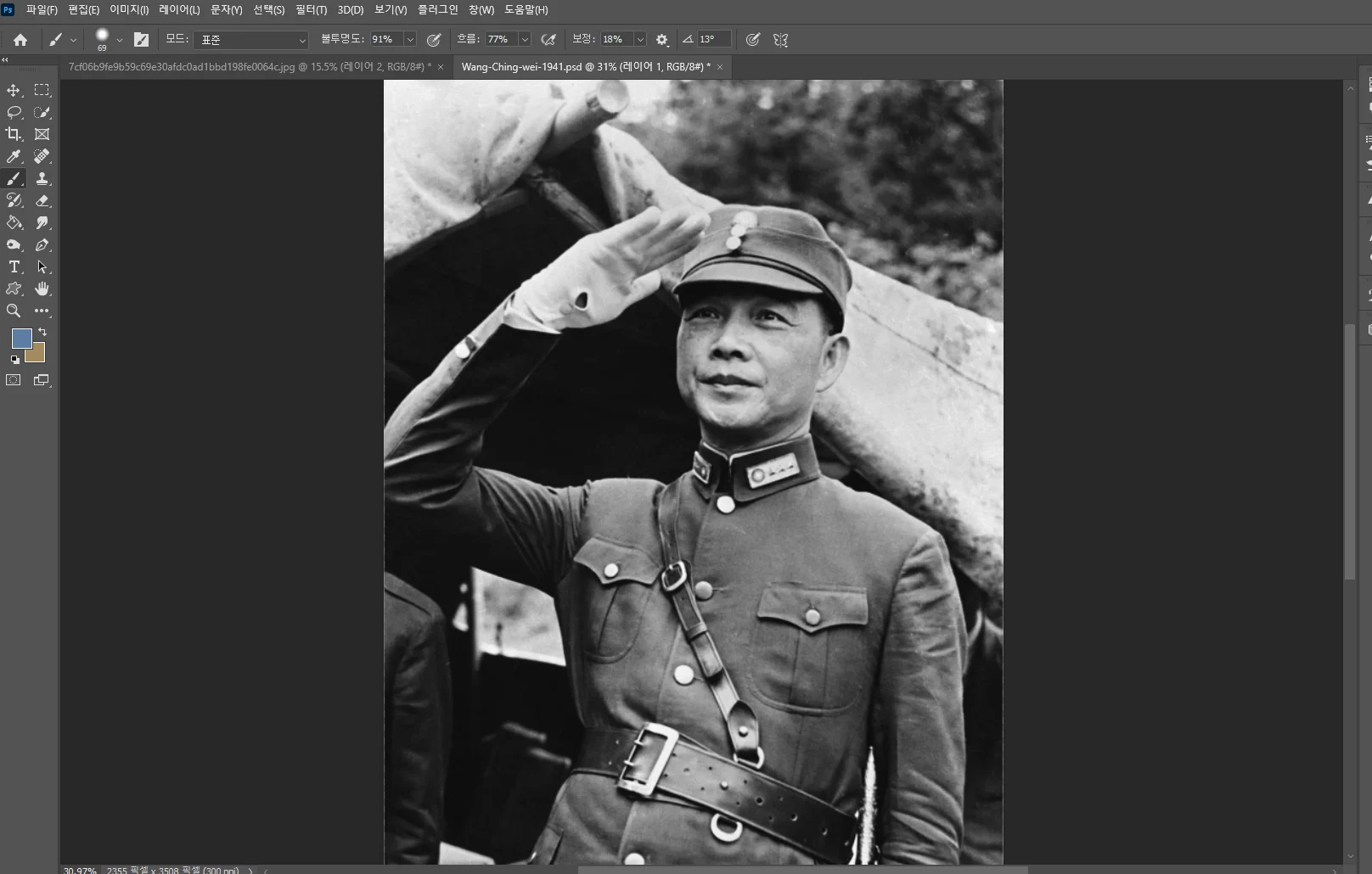
Task: Open the tool preset picker arrow
Action: [74, 40]
